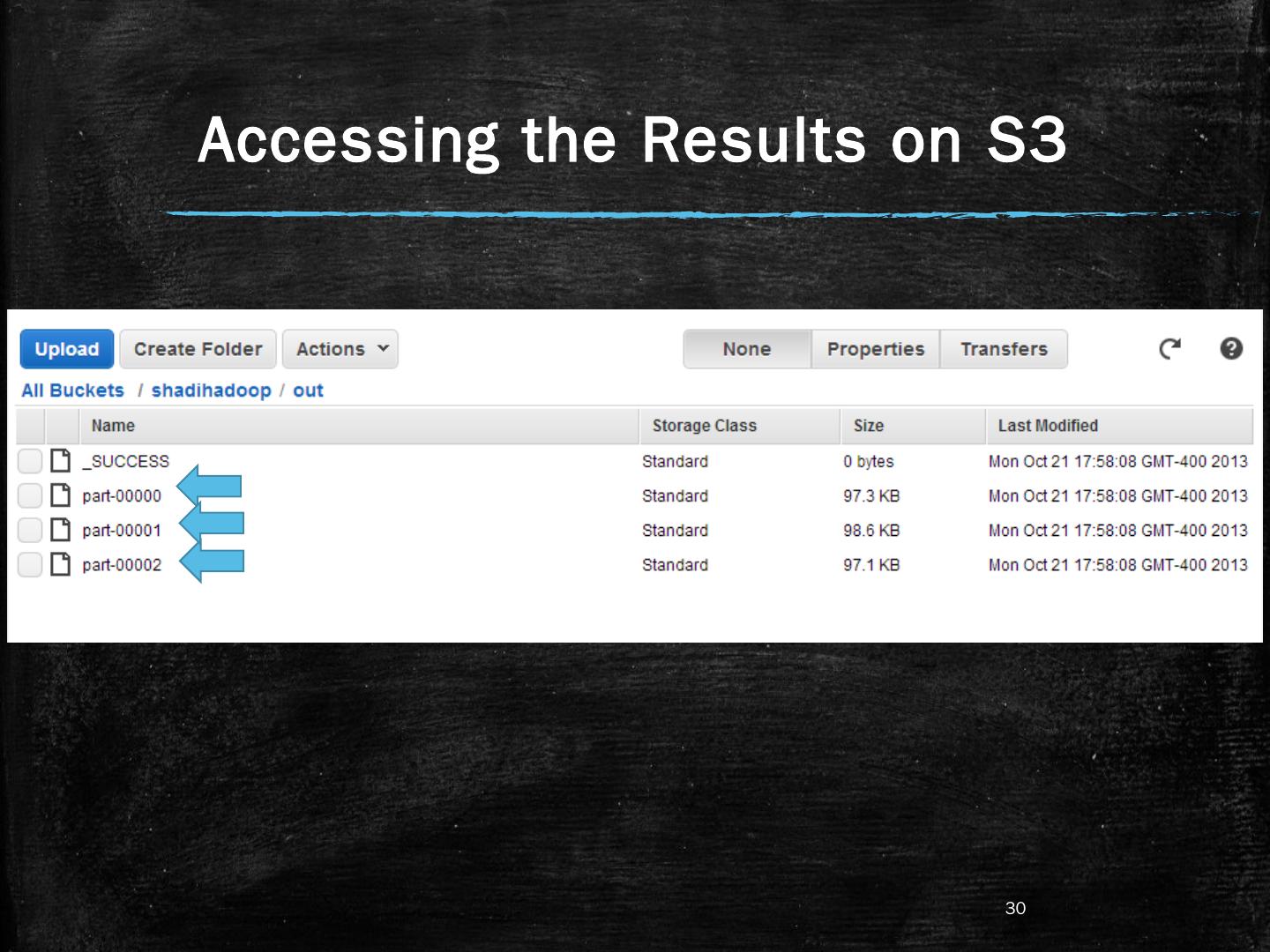Sort by the Size column header
This screenshot has height=952, width=1270.
913,426
